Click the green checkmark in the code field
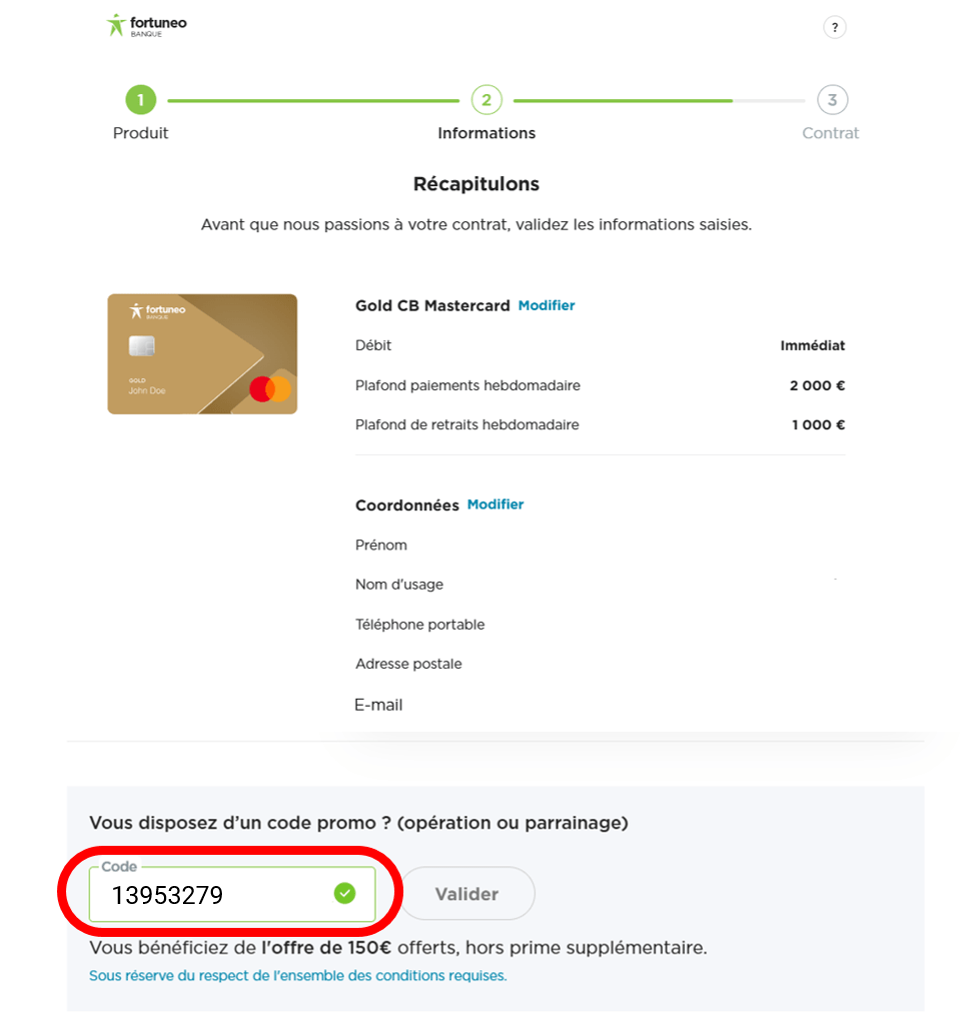962x1036 pixels. coord(345,893)
